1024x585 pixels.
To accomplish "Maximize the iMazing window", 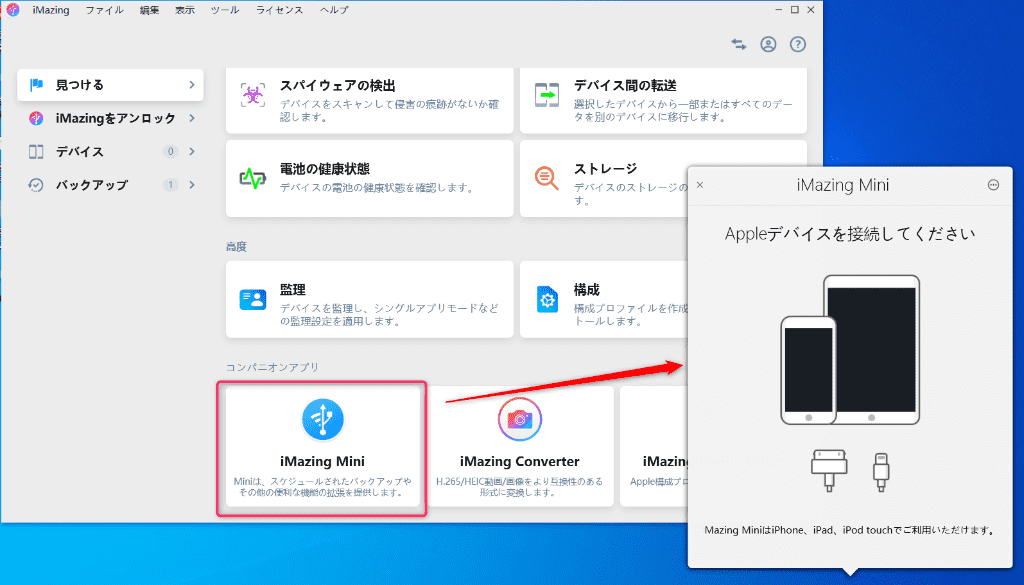I will point(795,10).
